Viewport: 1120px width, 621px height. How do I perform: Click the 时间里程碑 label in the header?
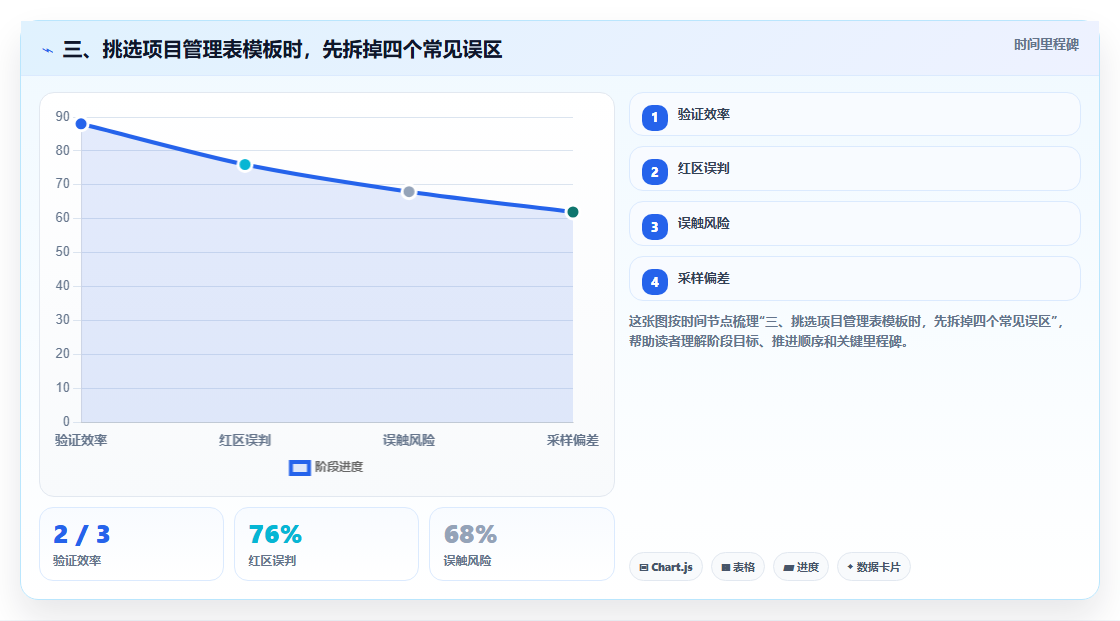pos(1046,44)
